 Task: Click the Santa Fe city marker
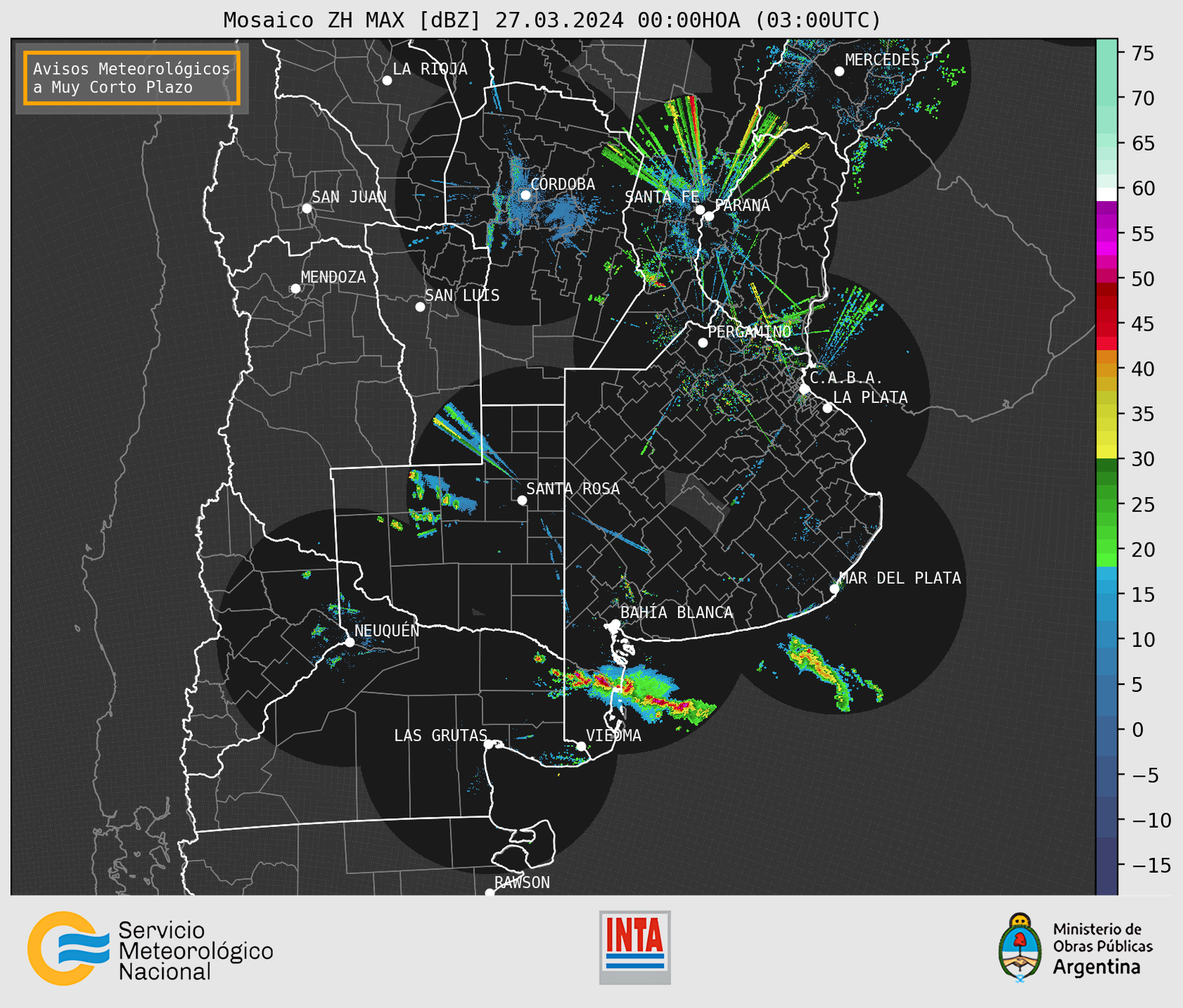point(700,210)
